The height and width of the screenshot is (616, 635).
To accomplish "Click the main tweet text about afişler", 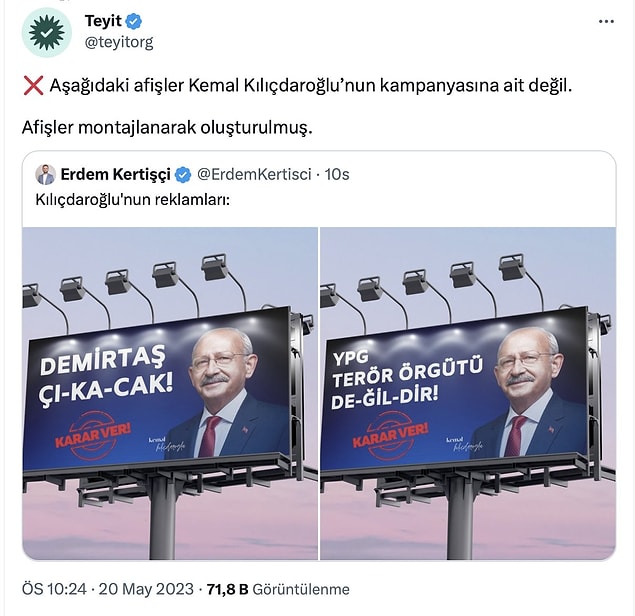I will [297, 107].
